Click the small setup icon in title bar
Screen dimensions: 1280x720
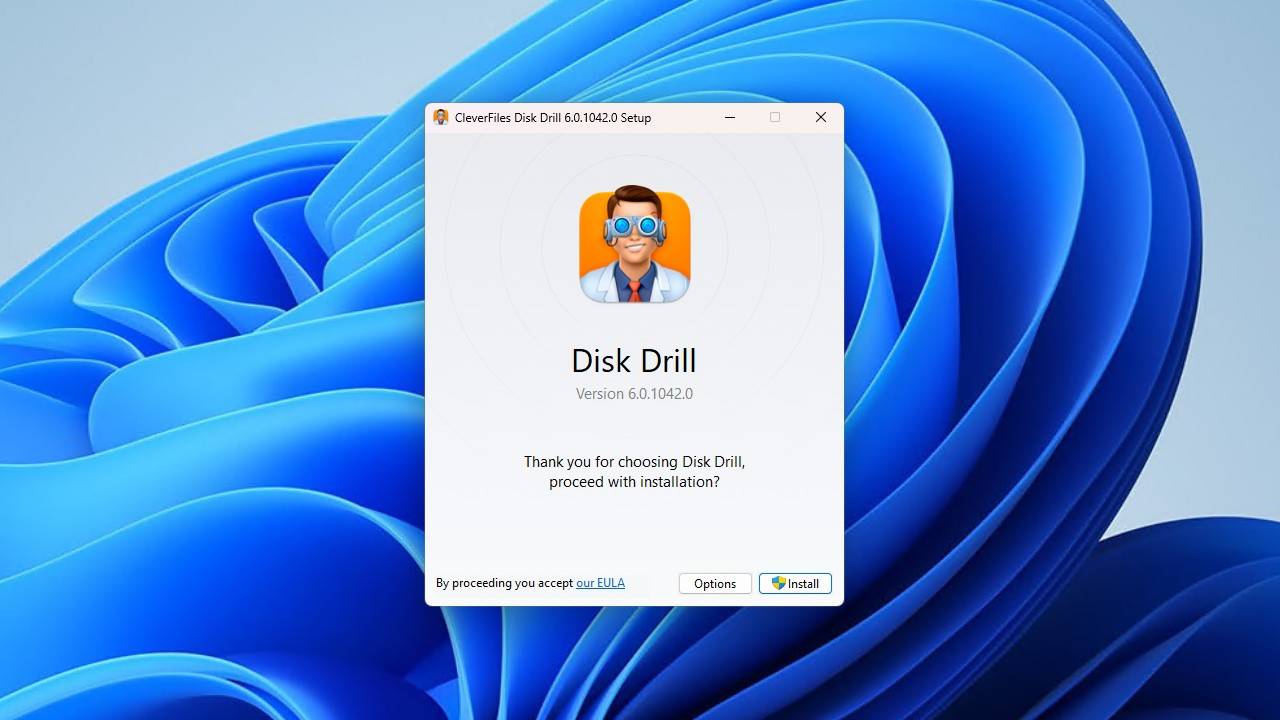pyautogui.click(x=441, y=117)
